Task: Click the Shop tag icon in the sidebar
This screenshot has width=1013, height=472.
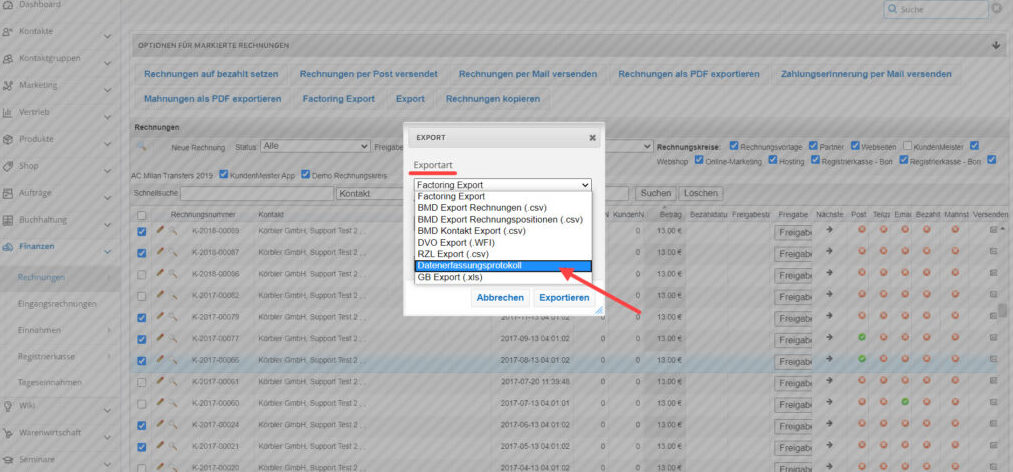Action: tap(8, 166)
